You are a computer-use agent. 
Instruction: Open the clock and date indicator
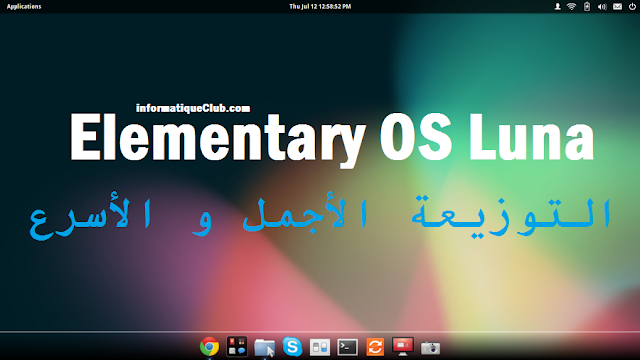pos(320,7)
